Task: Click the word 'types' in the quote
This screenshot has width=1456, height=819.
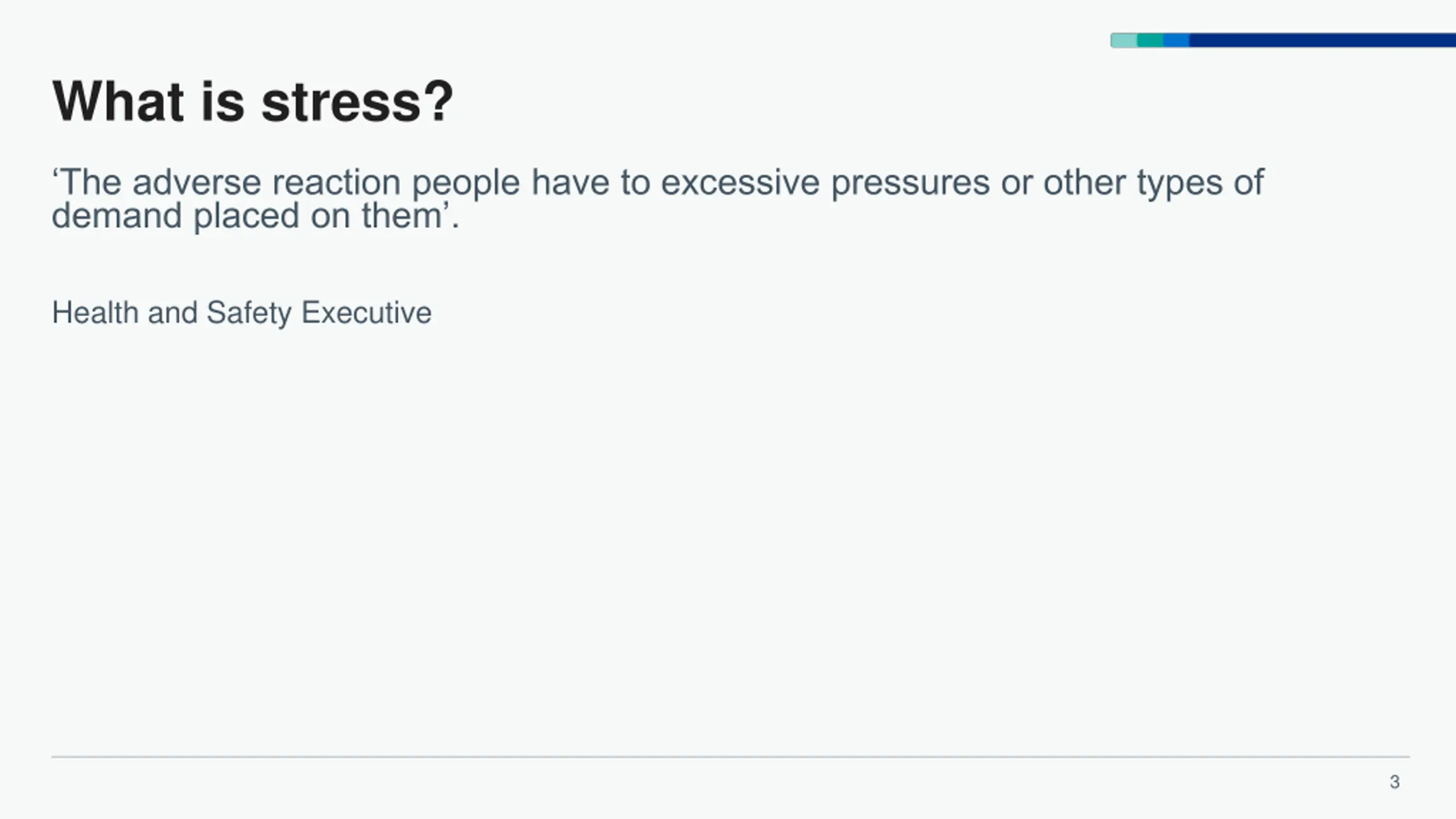Action: click(1180, 184)
